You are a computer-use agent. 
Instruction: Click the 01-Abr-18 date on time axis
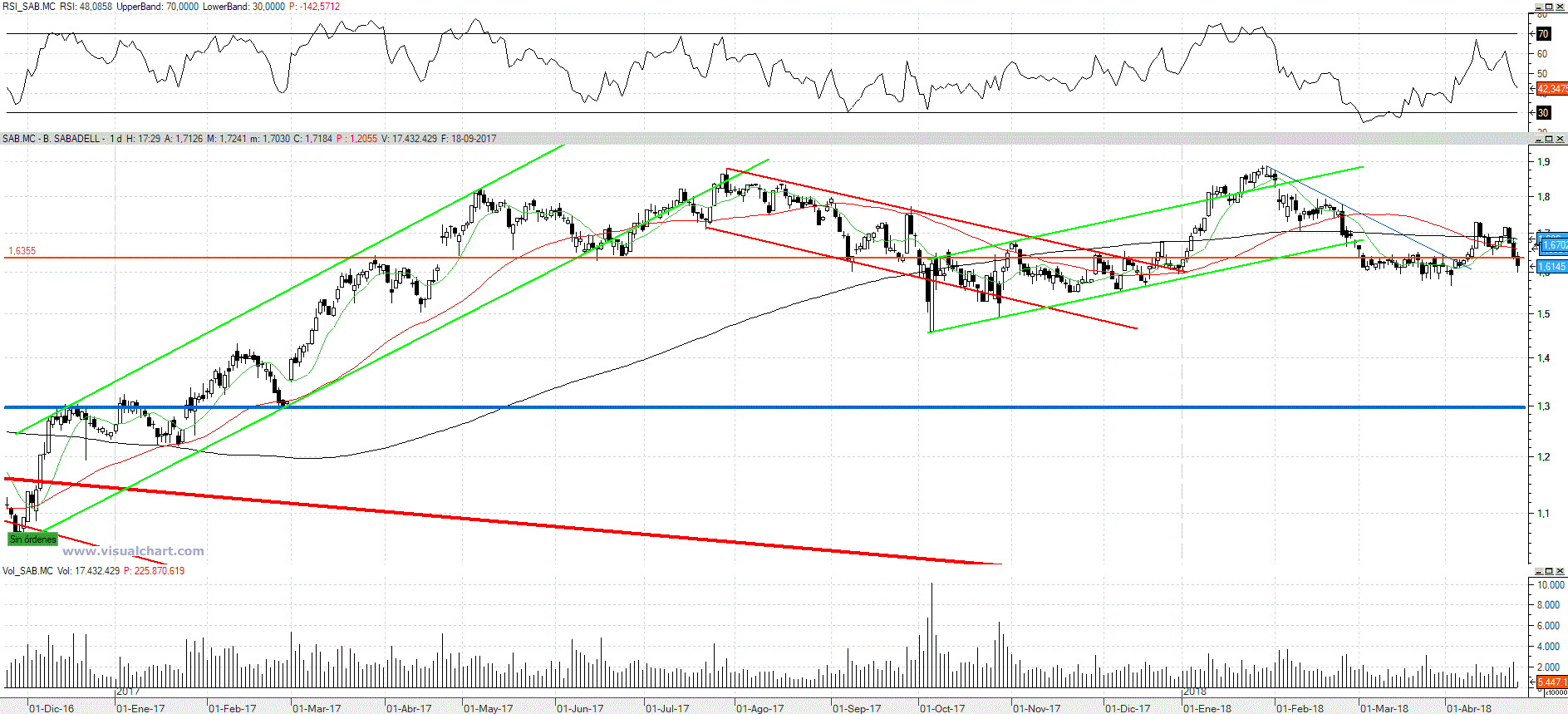(1469, 709)
